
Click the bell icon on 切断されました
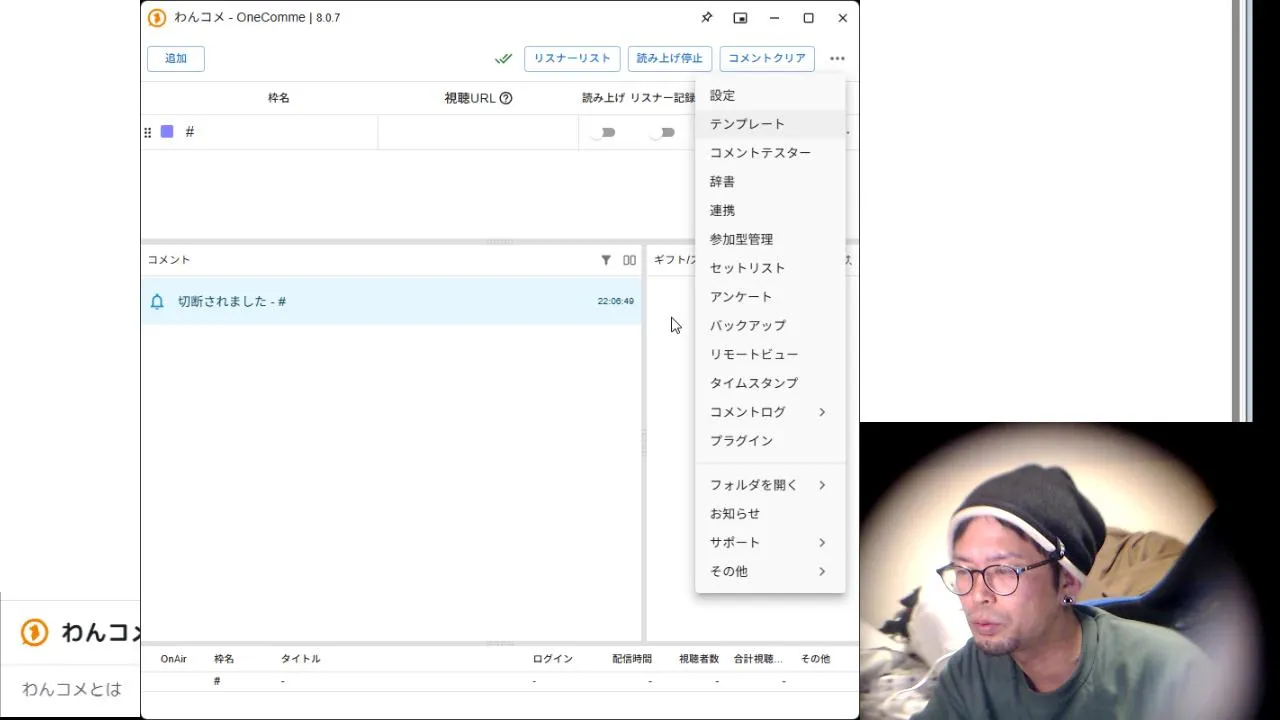[x=157, y=301]
